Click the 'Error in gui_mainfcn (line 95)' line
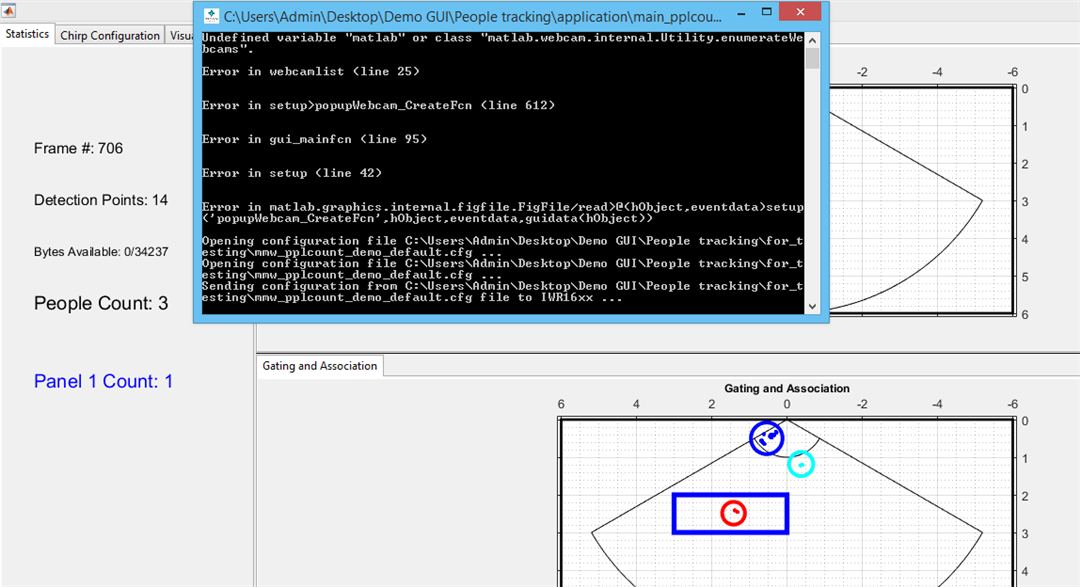The width and height of the screenshot is (1080, 587). pos(314,139)
